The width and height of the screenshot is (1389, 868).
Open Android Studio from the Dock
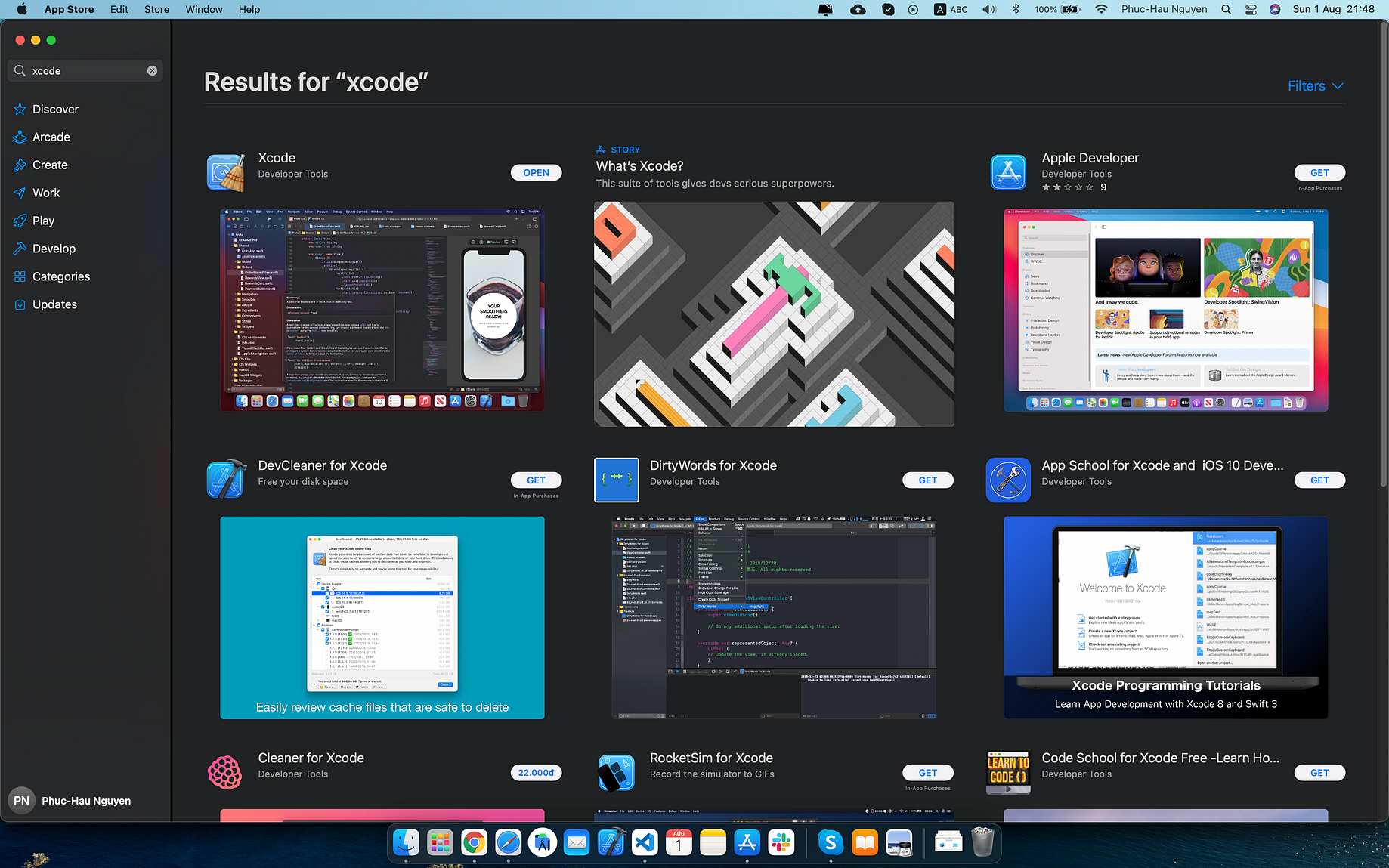coord(543,842)
